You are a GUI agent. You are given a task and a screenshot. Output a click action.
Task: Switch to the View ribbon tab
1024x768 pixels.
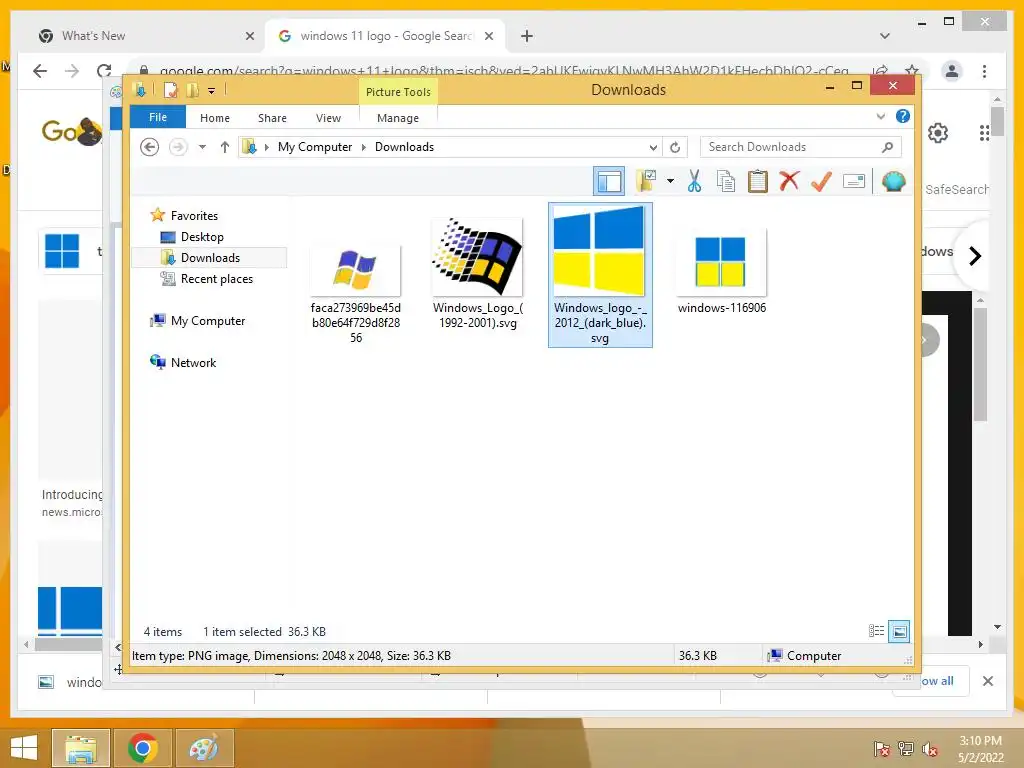[328, 118]
